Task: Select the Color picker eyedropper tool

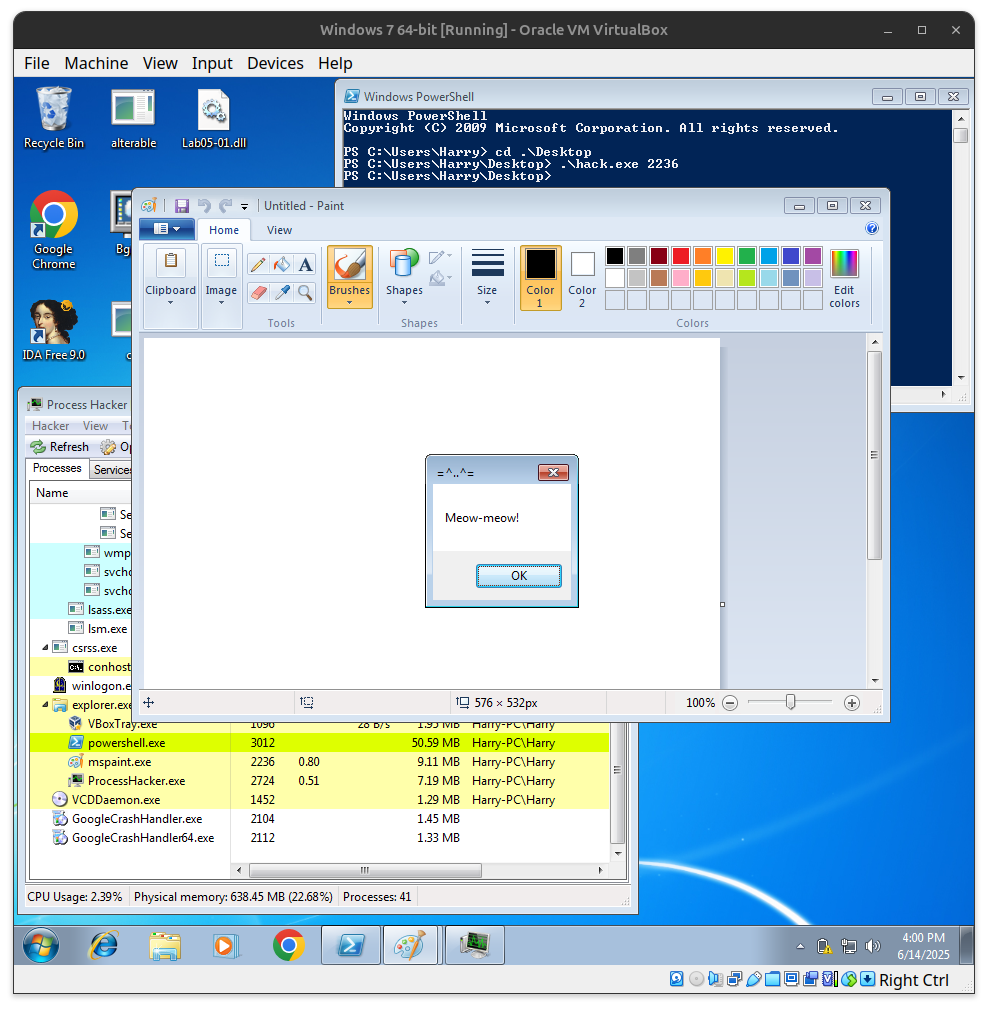Action: [281, 292]
